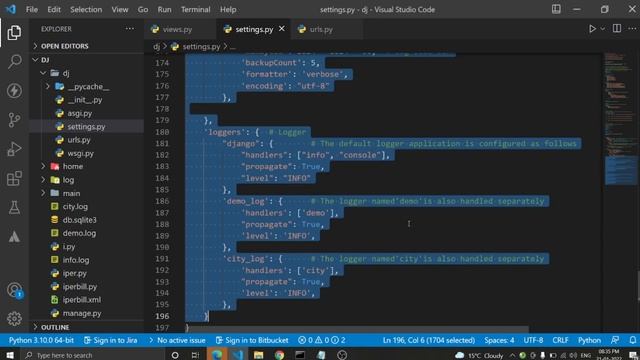Screen dimensions: 640x360
Task: Open manage.py file
Action: (82, 313)
